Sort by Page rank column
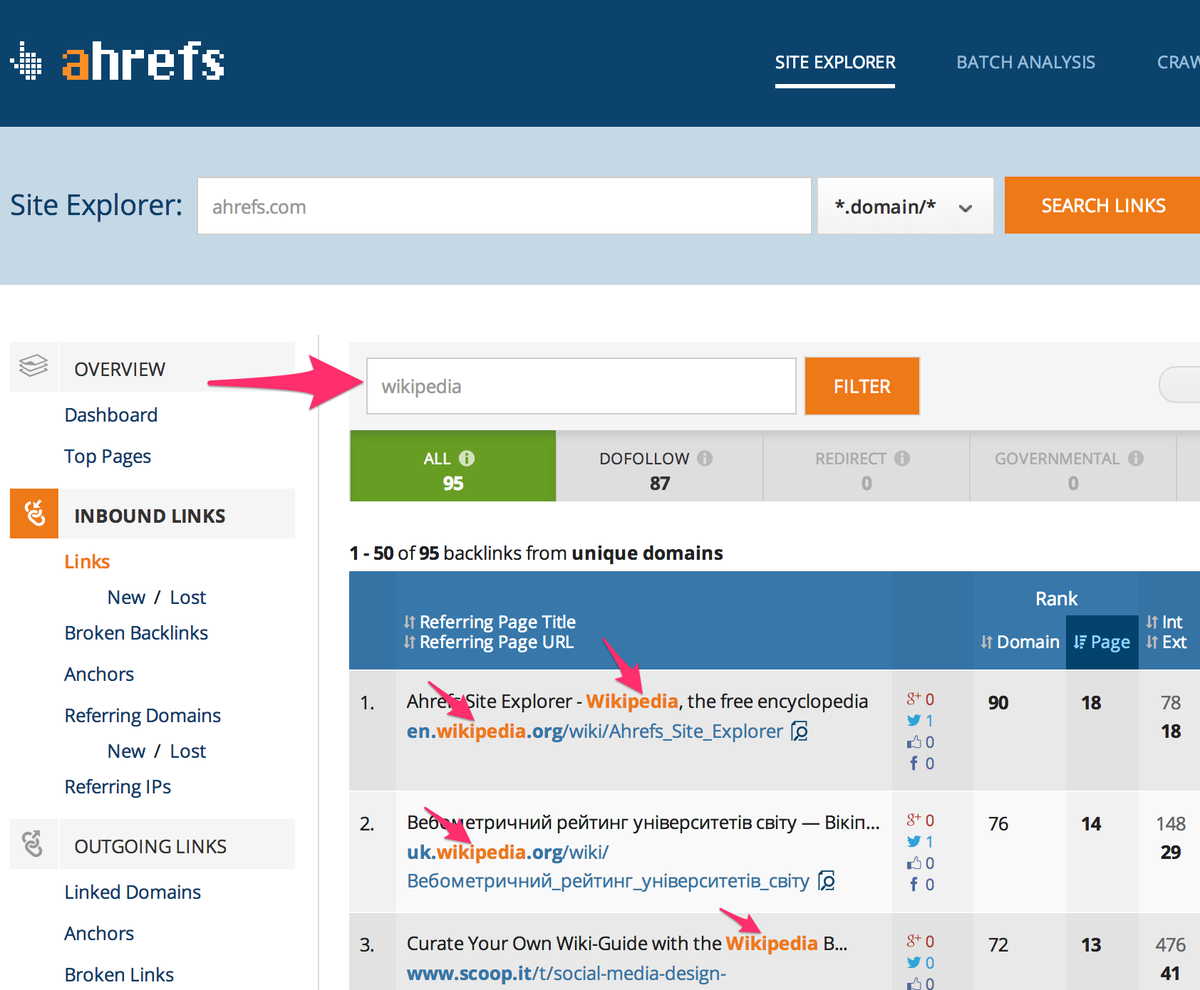Viewport: 1200px width, 990px height. [x=1101, y=642]
